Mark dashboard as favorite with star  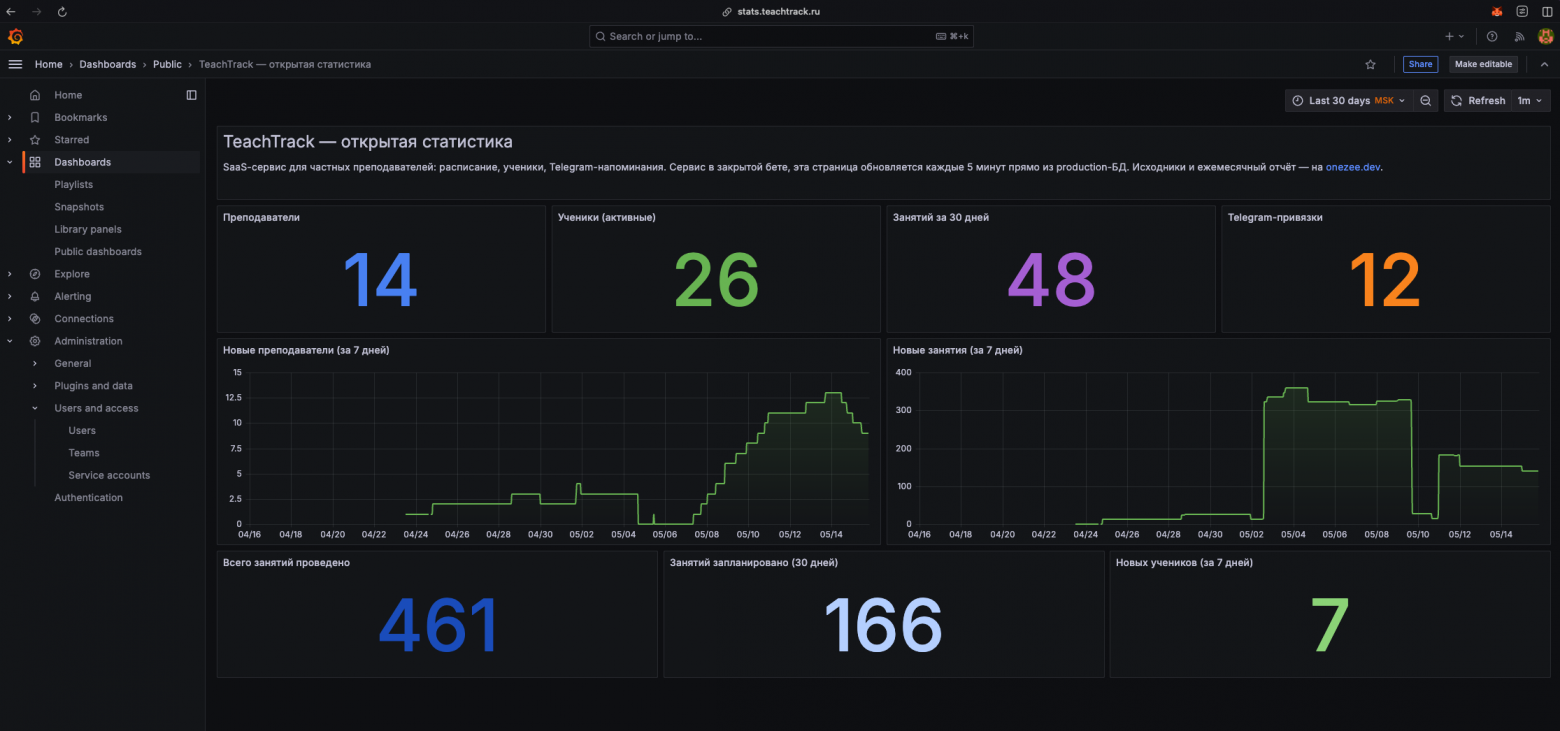point(1370,64)
